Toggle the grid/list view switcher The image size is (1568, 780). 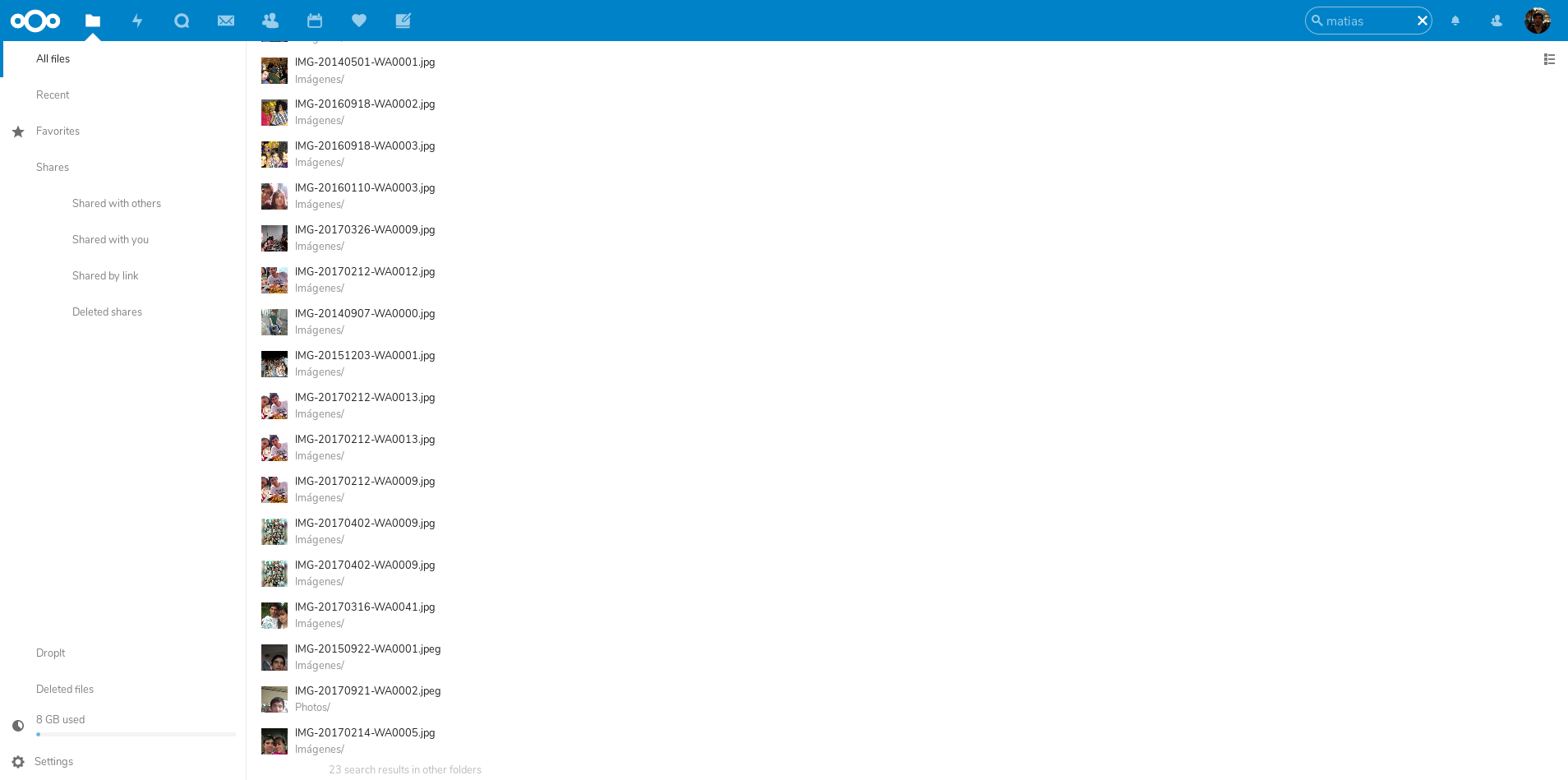click(1549, 59)
